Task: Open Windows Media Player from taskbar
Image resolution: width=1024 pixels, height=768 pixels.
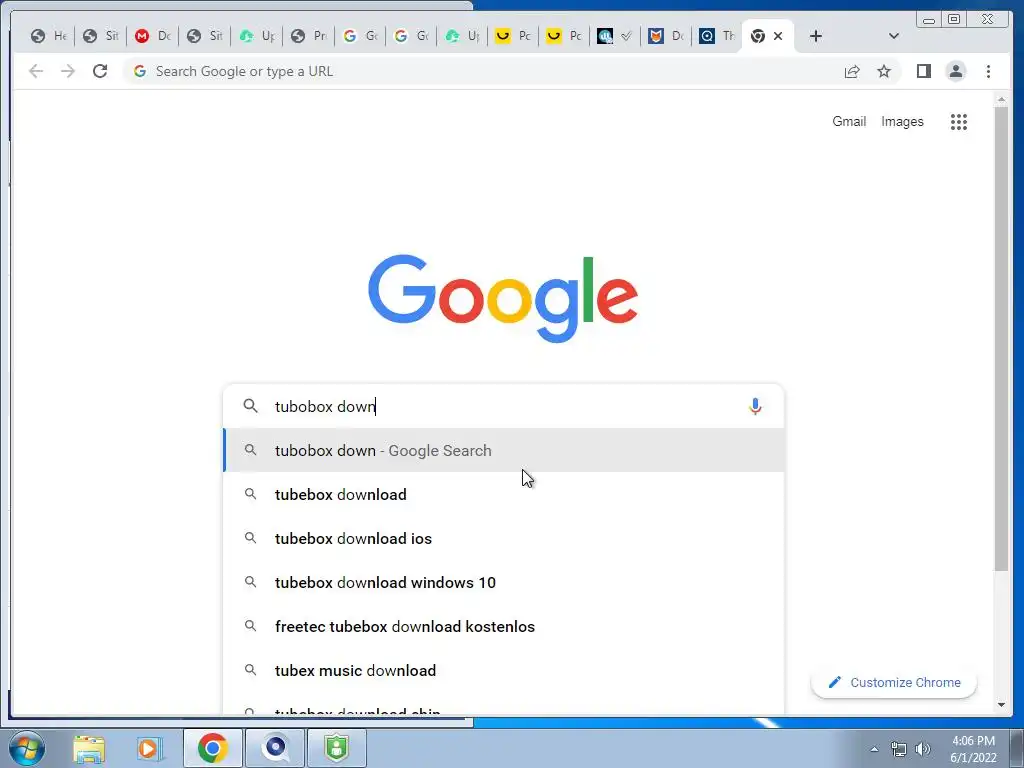Action: point(148,748)
